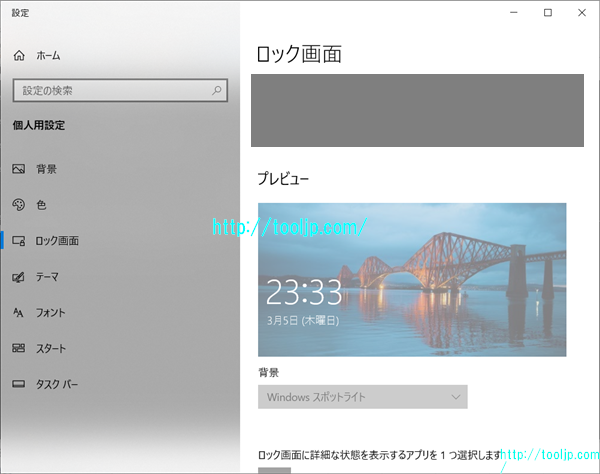Open the 背景 settings page
600x474 pixels.
pyautogui.click(x=46, y=169)
